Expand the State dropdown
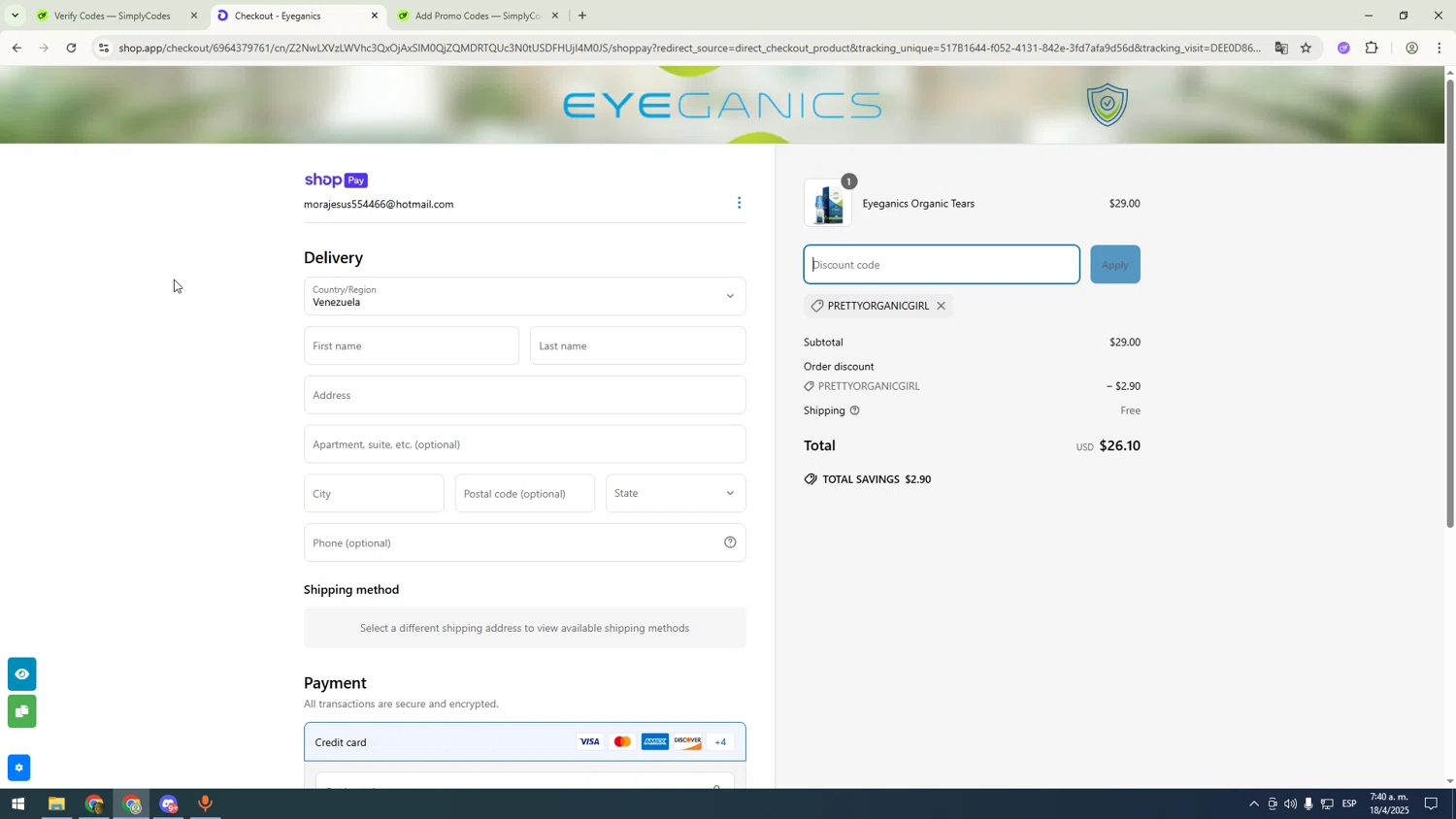Image resolution: width=1456 pixels, height=819 pixels. (676, 493)
